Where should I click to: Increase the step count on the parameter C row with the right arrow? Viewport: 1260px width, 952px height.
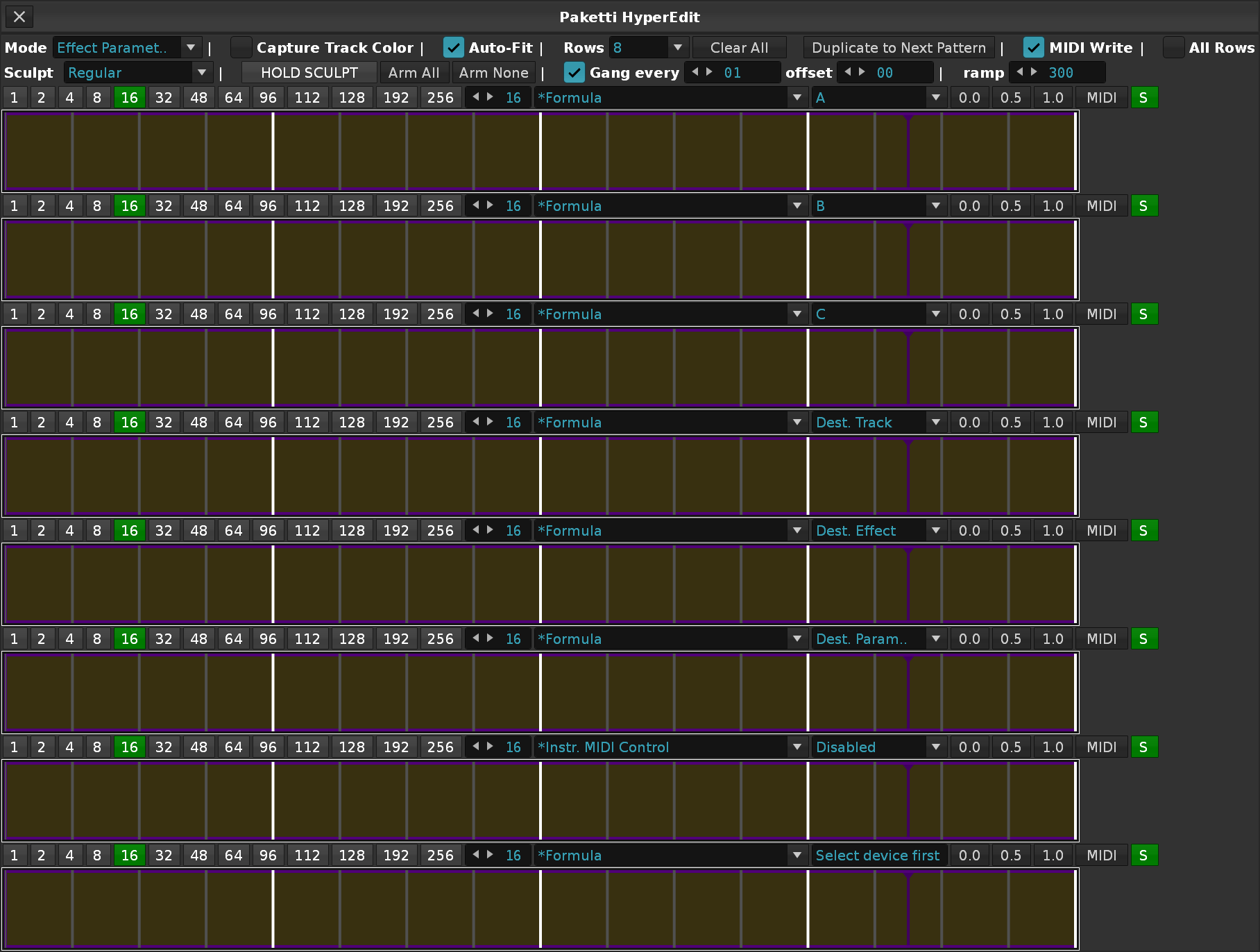tap(491, 314)
